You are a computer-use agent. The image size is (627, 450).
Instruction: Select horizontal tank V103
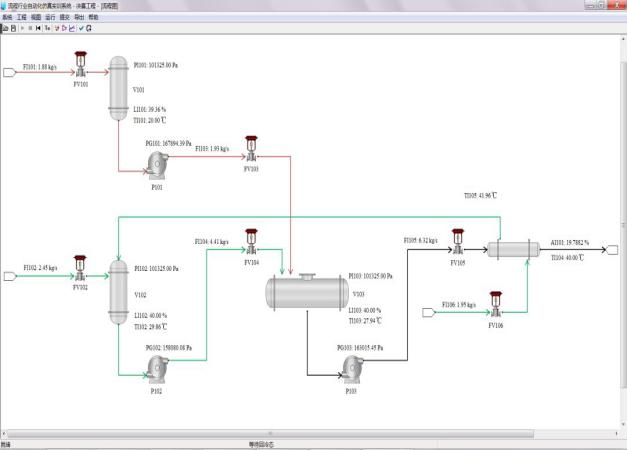307,292
